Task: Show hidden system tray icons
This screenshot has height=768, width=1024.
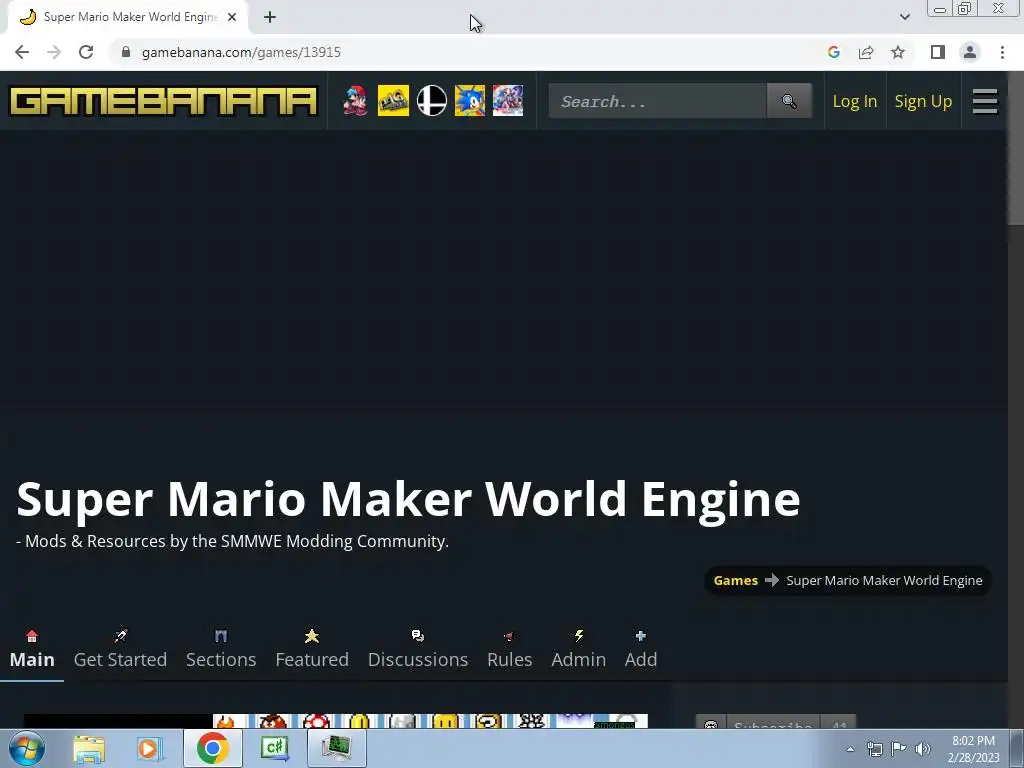Action: [x=850, y=750]
